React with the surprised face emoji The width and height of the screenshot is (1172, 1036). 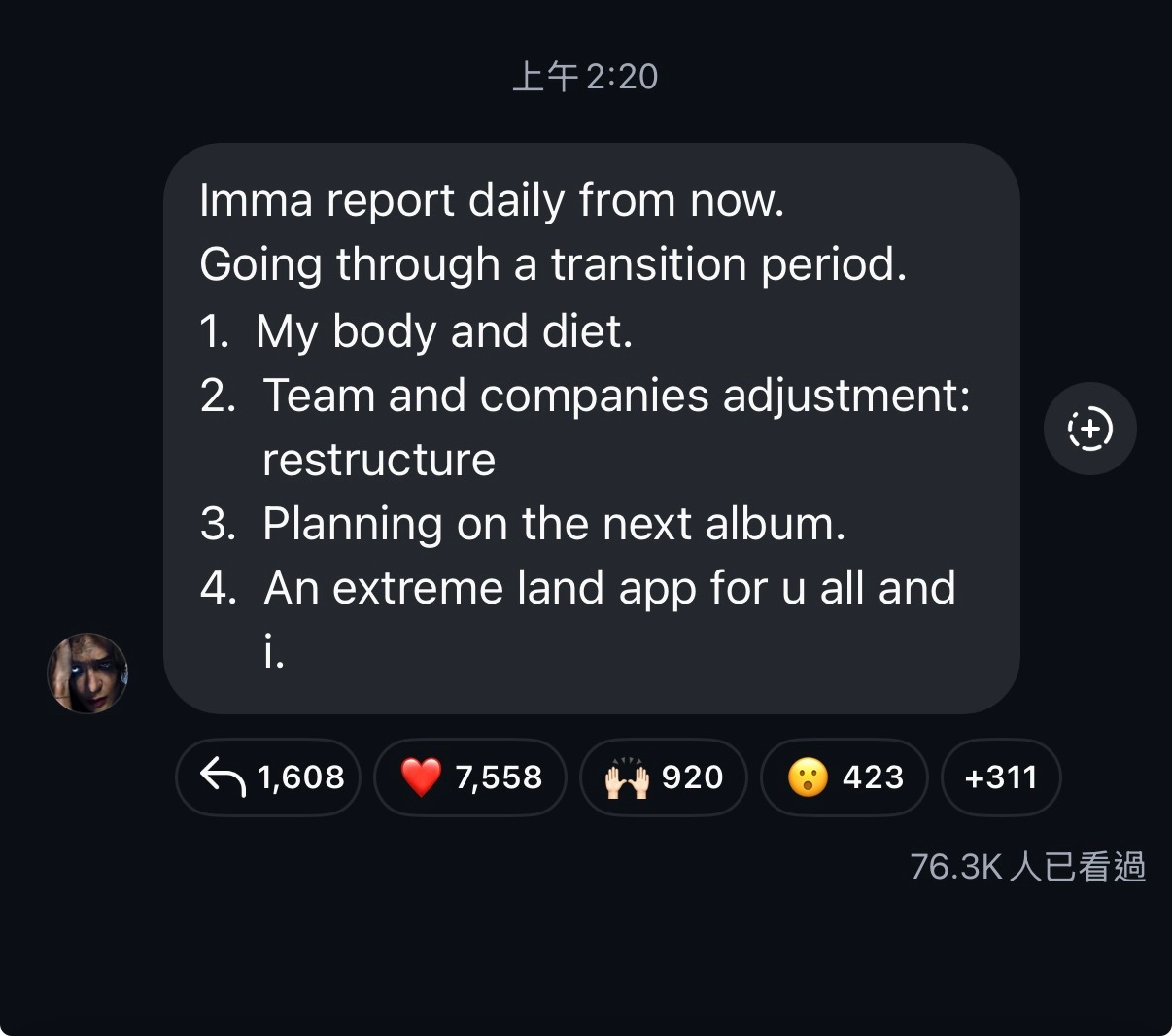point(807,777)
